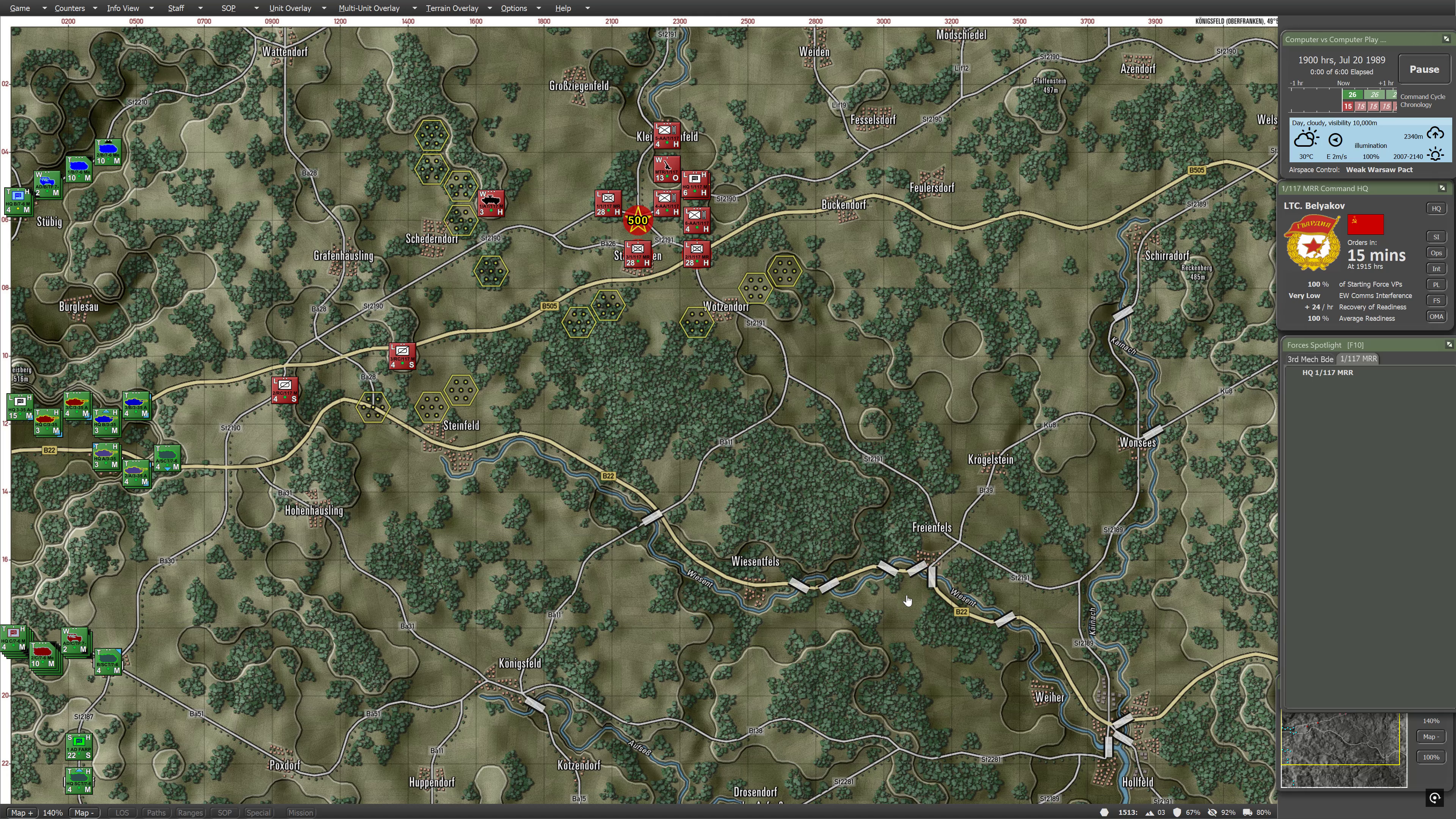This screenshot has width=1456, height=819.
Task: Open the Terrain Overlay menu
Action: pos(452,8)
